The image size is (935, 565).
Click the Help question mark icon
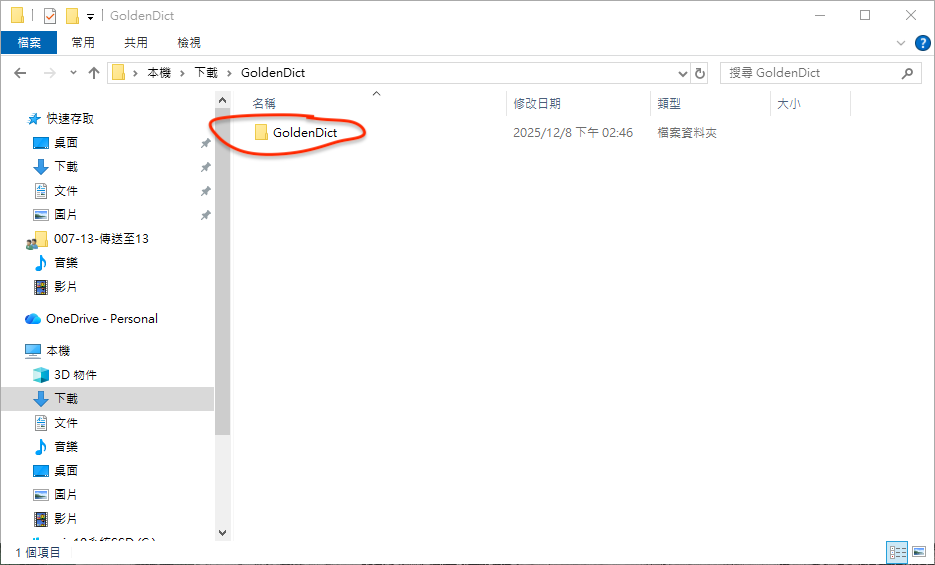pos(922,43)
